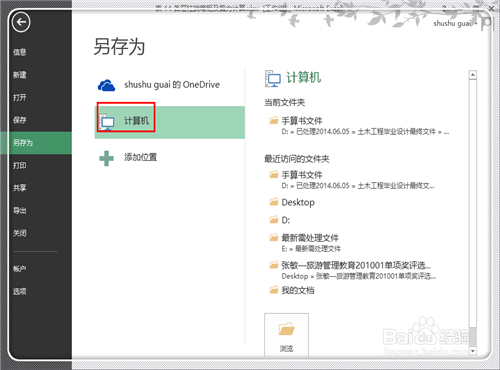The height and width of the screenshot is (370, 500).
Task: Click the D: folder icon
Action: pos(274,219)
